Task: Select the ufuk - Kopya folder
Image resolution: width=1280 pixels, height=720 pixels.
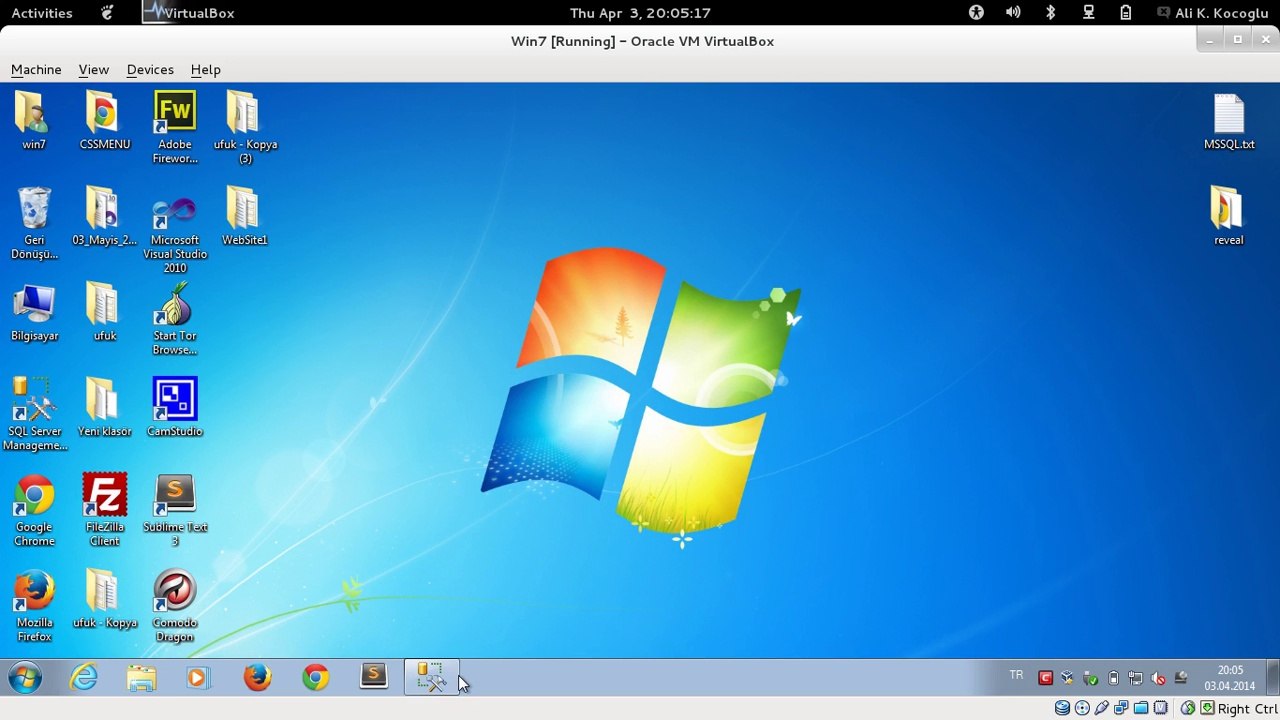Action: (104, 599)
